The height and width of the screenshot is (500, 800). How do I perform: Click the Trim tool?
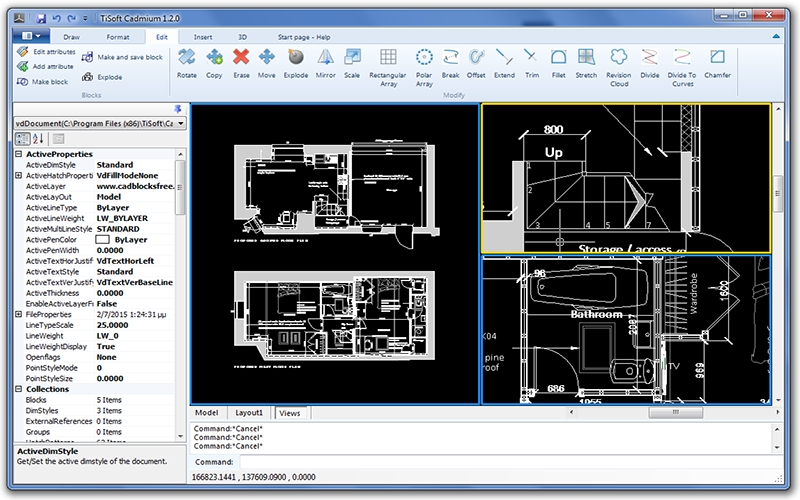(532, 63)
